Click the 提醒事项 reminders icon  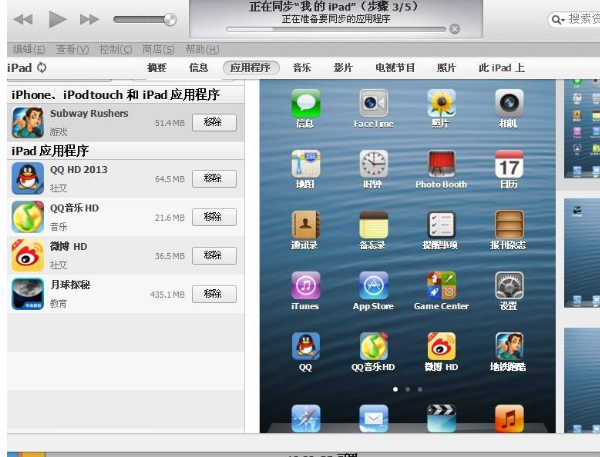pos(441,225)
